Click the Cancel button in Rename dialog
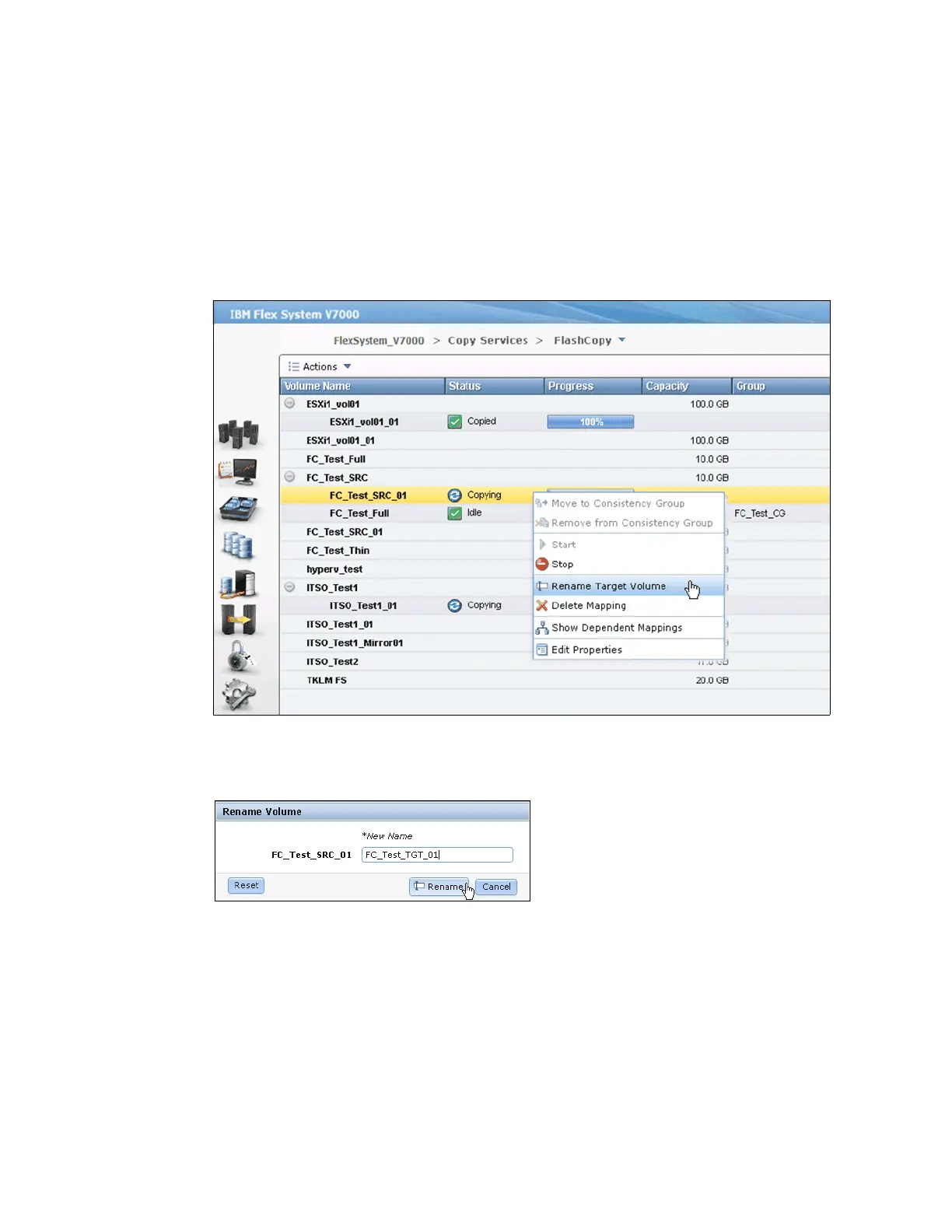The width and height of the screenshot is (952, 1232). point(496,887)
